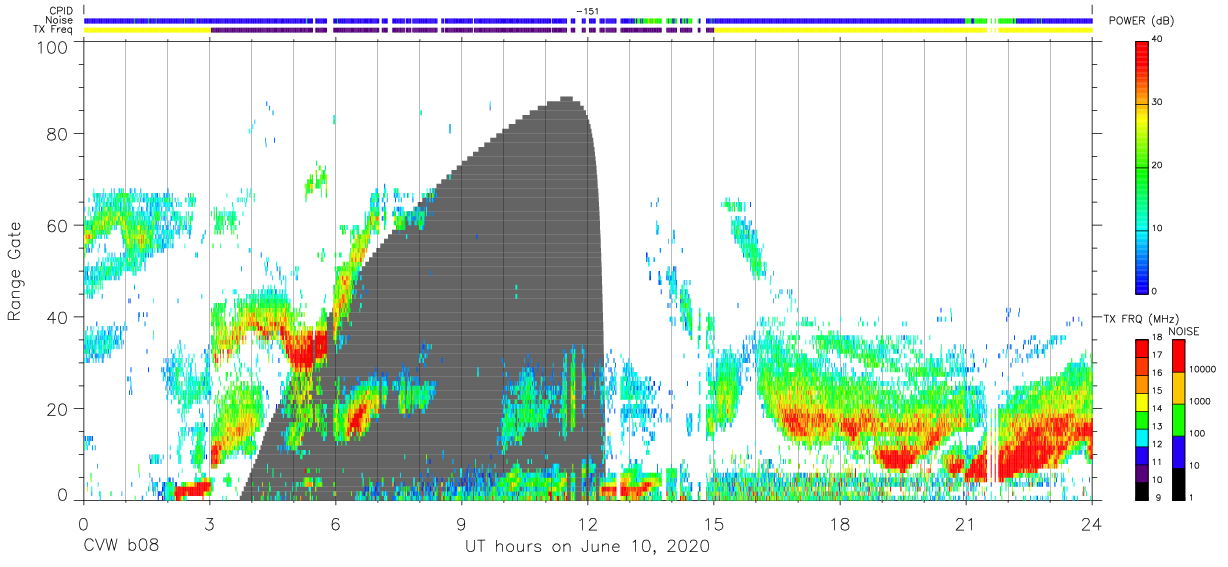1228x567 pixels.
Task: Click the NOISE legend title
Action: click(x=1182, y=331)
